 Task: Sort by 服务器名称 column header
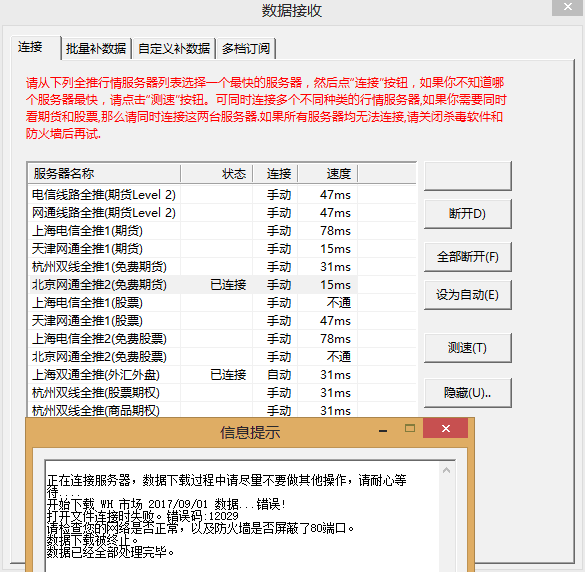(x=104, y=174)
